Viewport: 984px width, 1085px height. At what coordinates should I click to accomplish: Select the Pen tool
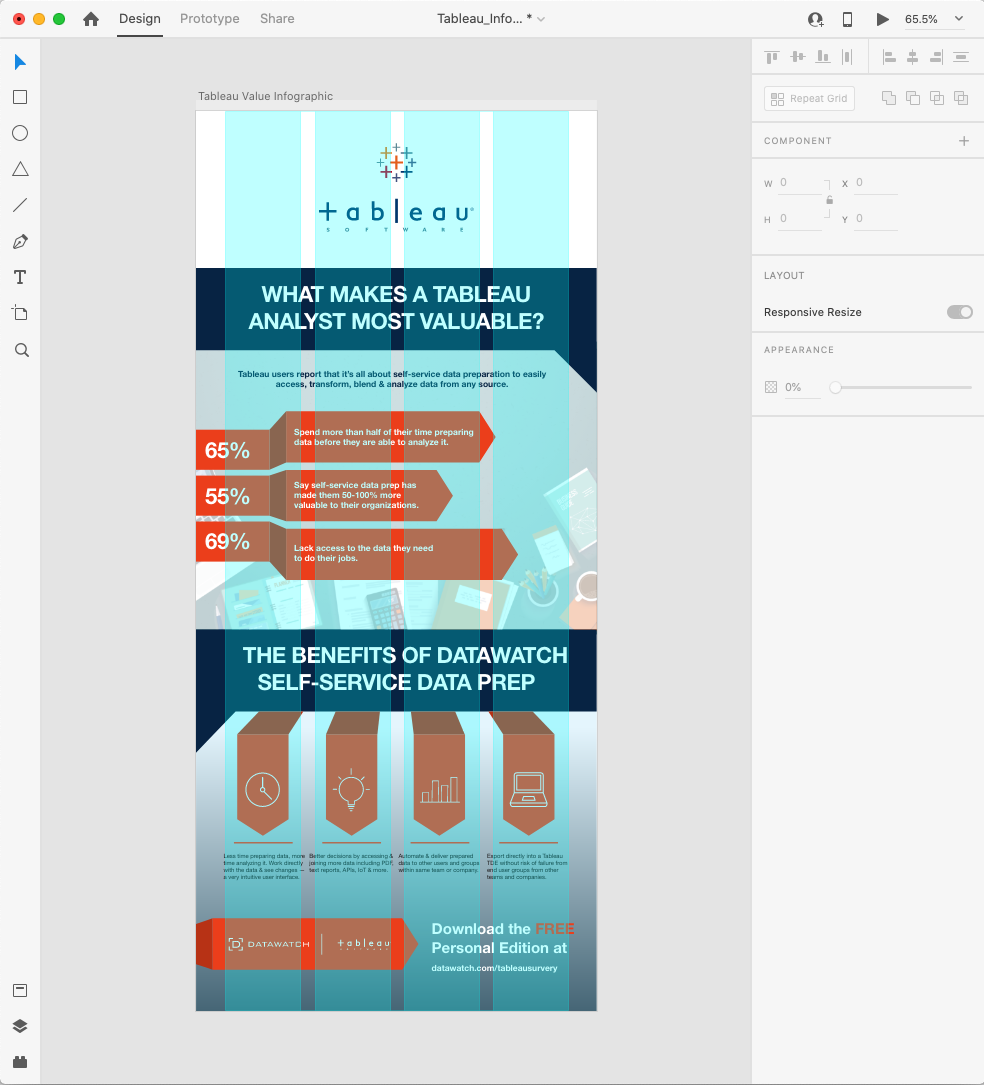[x=20, y=241]
